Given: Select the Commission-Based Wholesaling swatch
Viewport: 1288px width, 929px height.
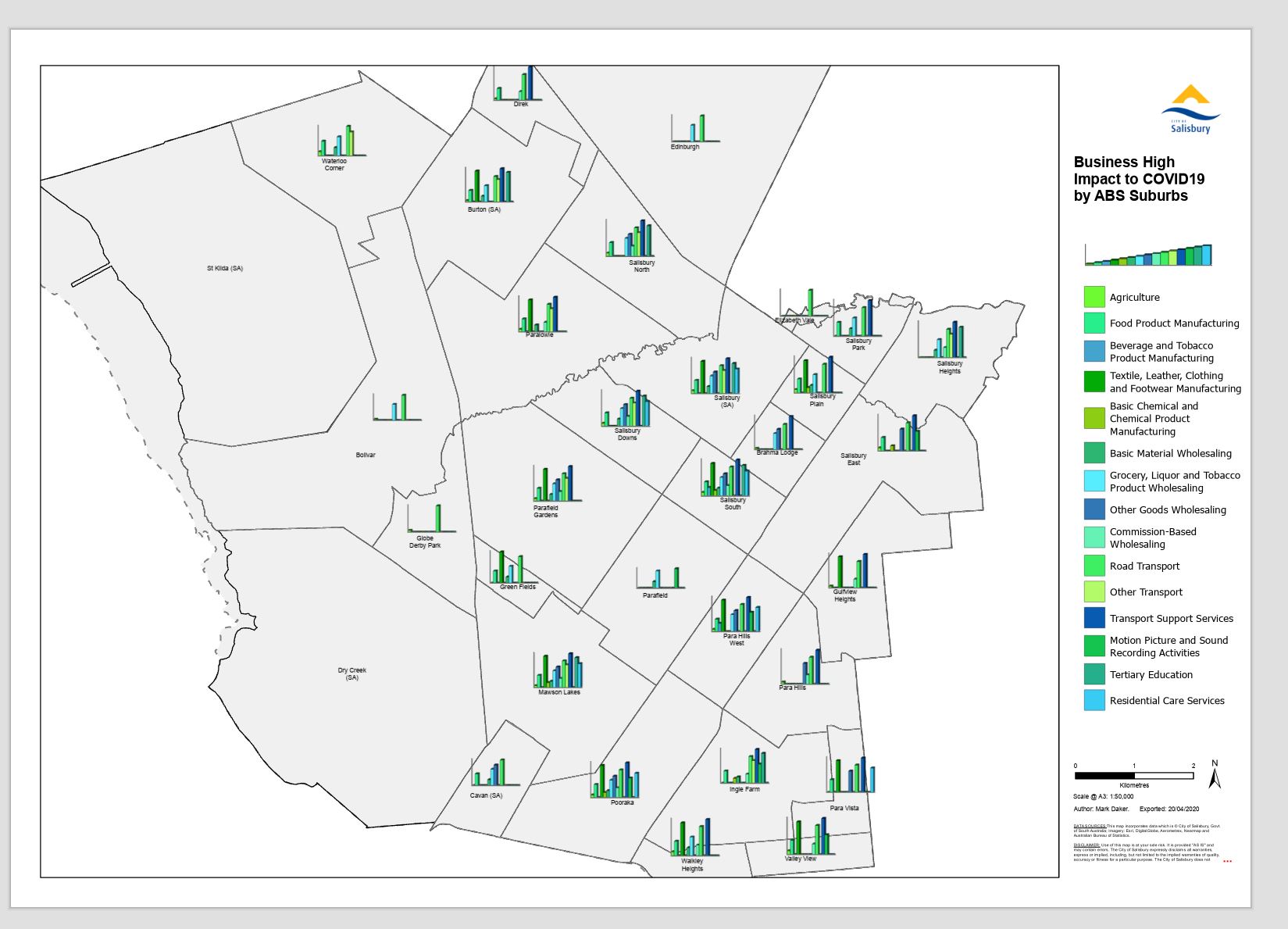Looking at the screenshot, I should (x=1094, y=538).
